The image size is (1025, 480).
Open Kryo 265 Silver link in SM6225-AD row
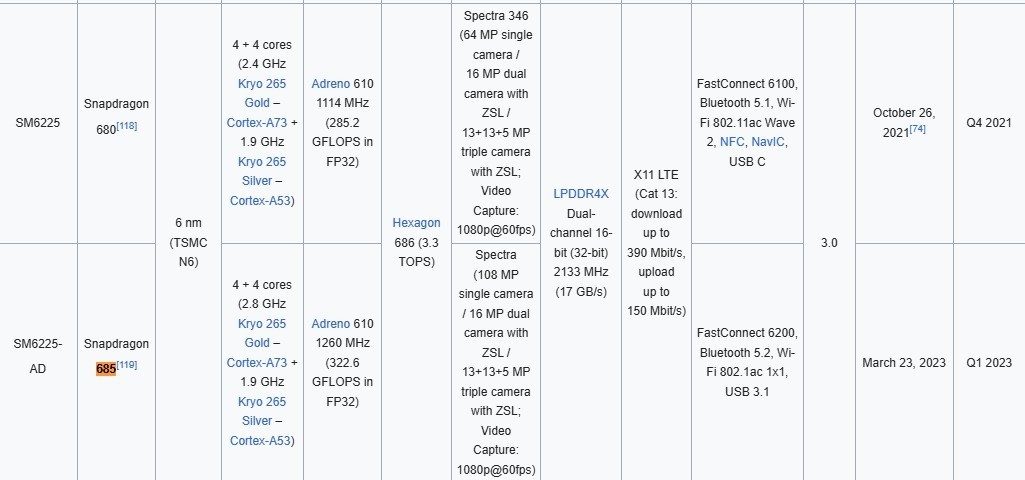[262, 411]
